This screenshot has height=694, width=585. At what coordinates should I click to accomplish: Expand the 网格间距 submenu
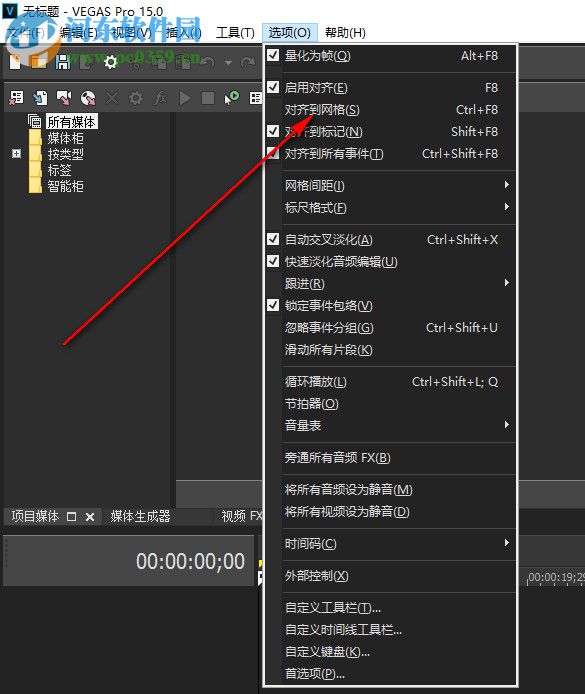point(391,185)
